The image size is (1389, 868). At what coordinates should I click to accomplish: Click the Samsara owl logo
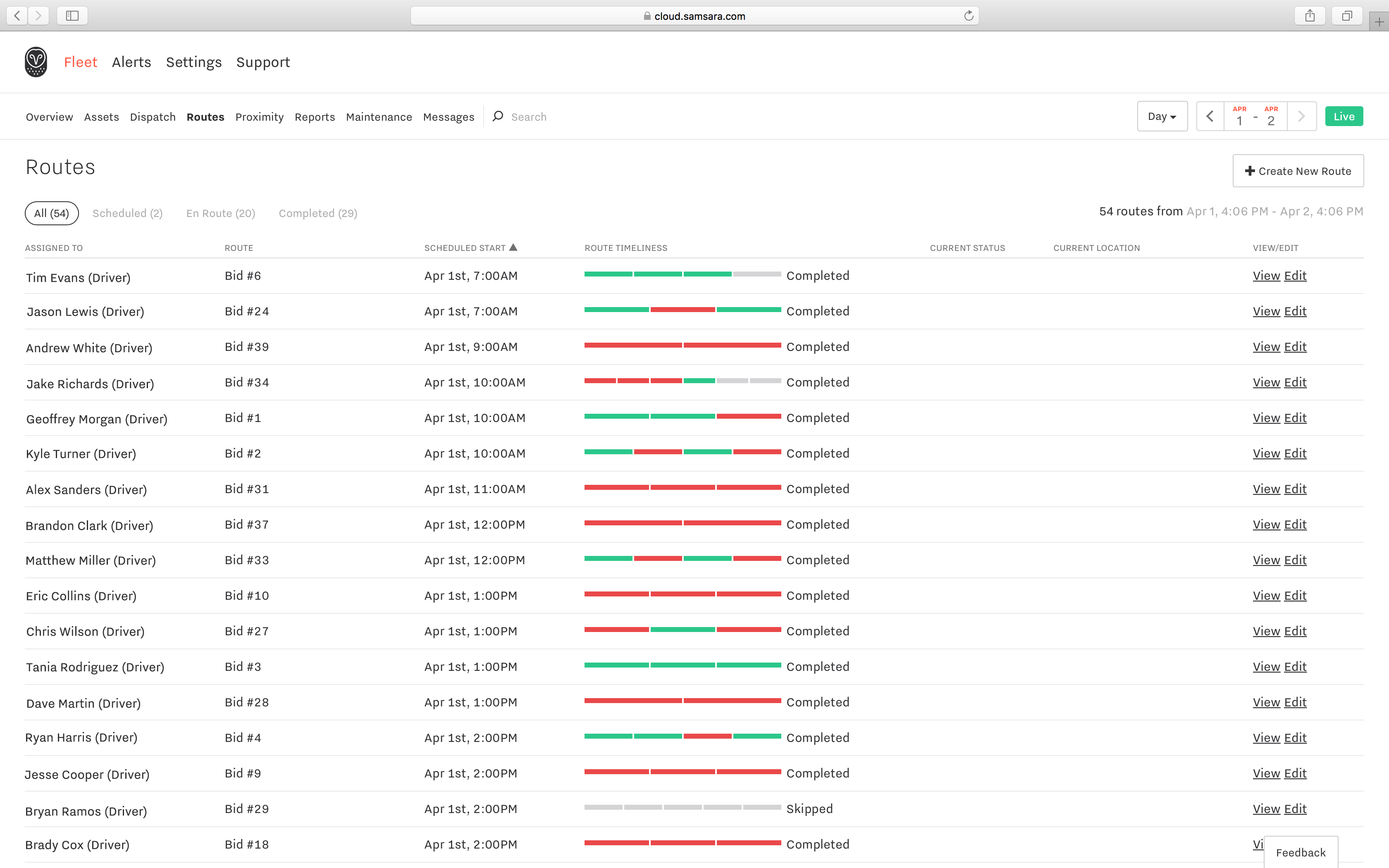point(36,62)
